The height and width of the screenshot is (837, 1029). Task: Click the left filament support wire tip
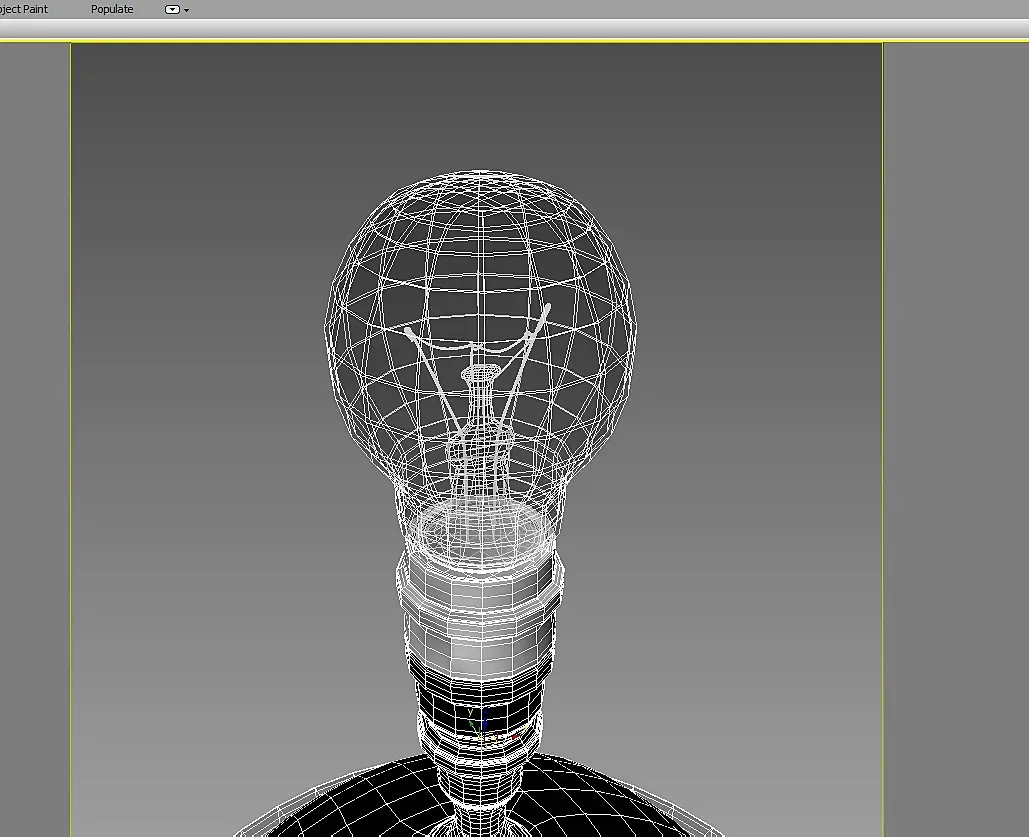408,329
